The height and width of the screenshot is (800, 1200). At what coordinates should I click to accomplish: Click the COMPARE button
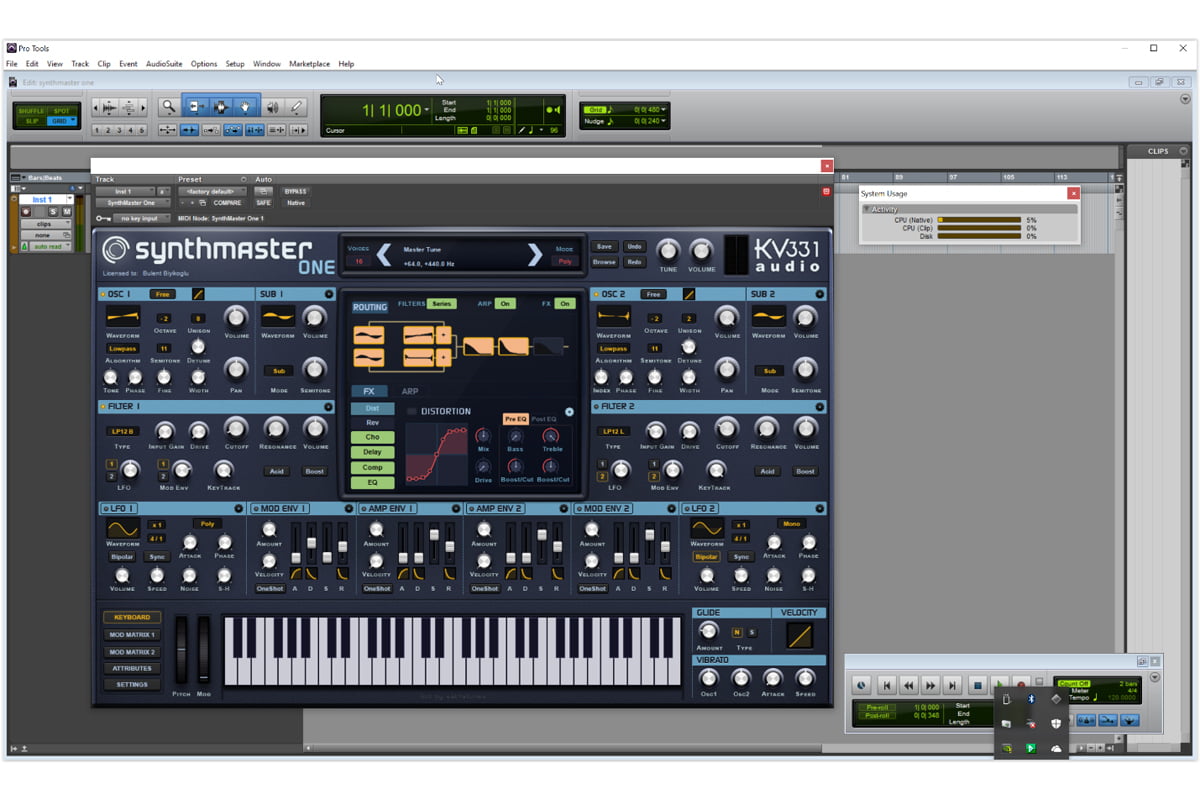pos(228,203)
